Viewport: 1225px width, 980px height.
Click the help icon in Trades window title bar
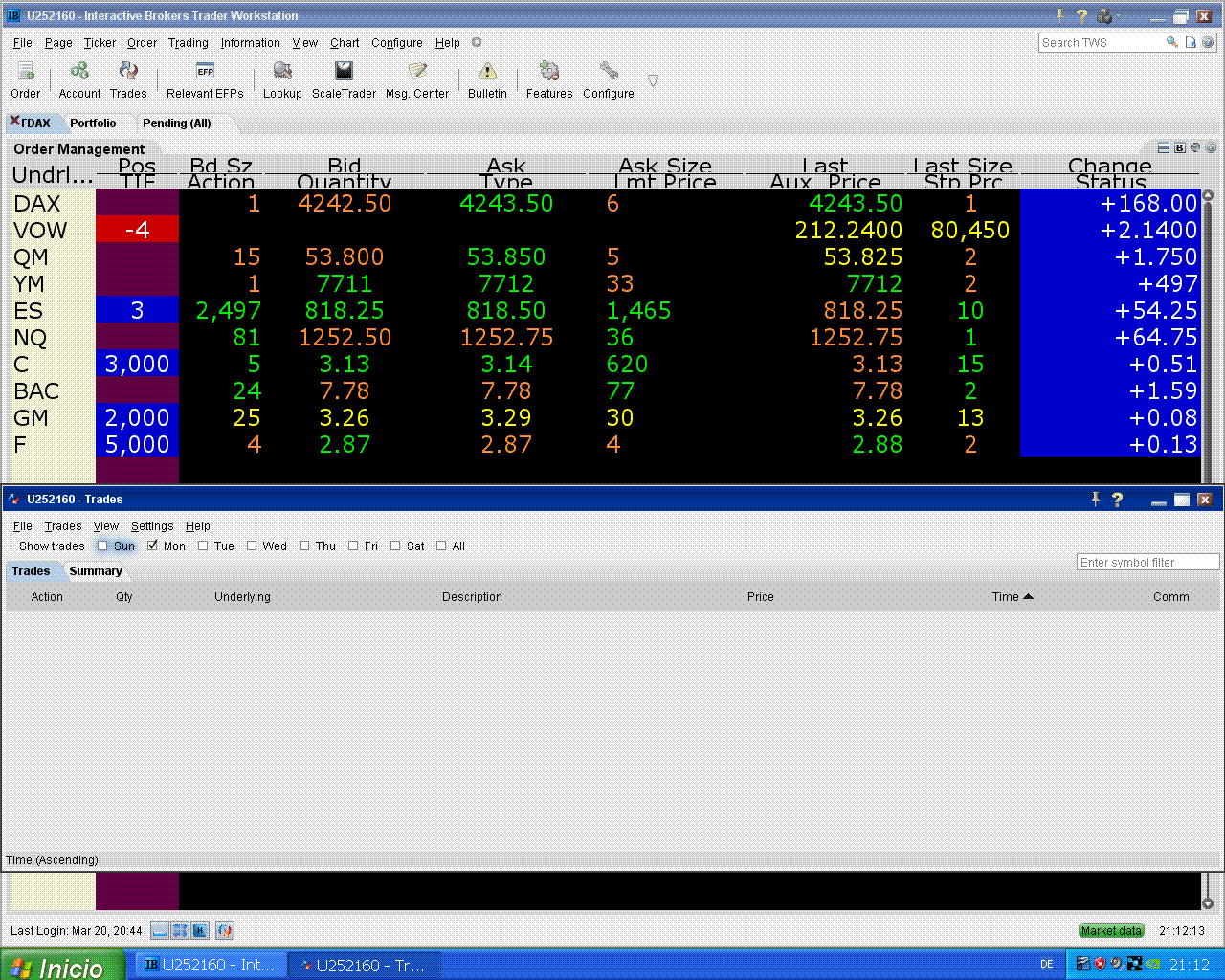[x=1117, y=499]
